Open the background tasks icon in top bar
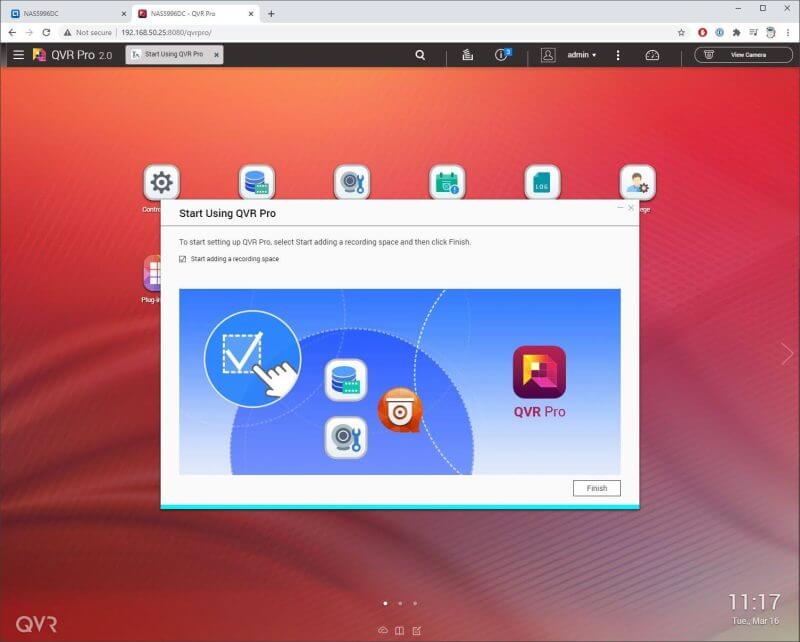This screenshot has width=800, height=642. pyautogui.click(x=467, y=55)
